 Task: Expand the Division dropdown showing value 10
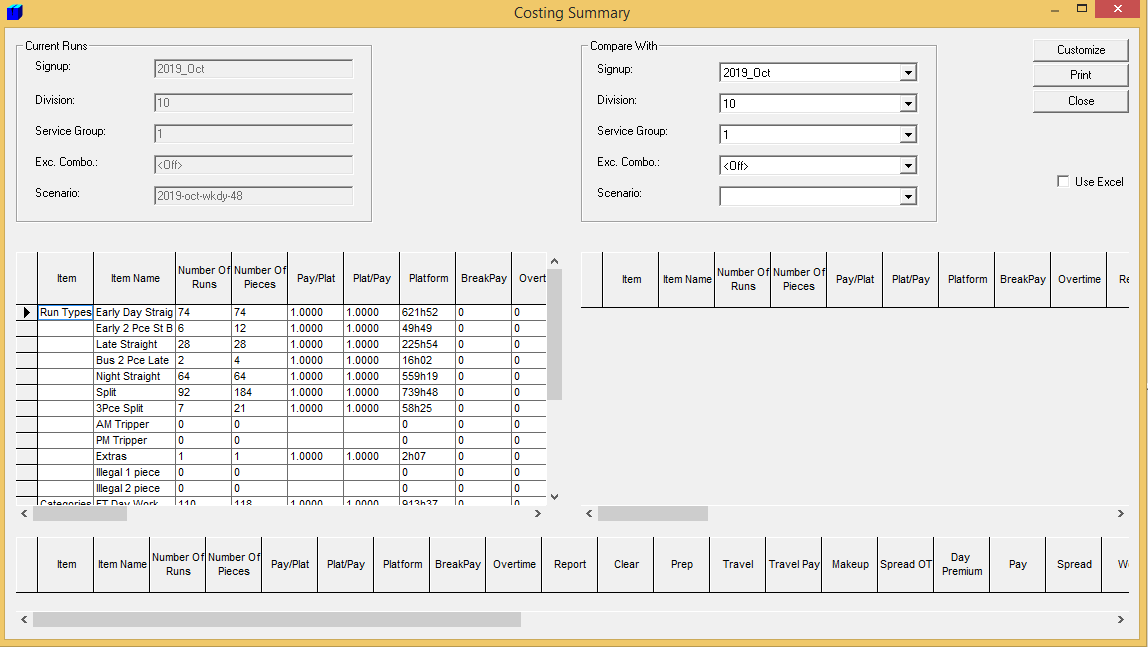click(x=908, y=103)
